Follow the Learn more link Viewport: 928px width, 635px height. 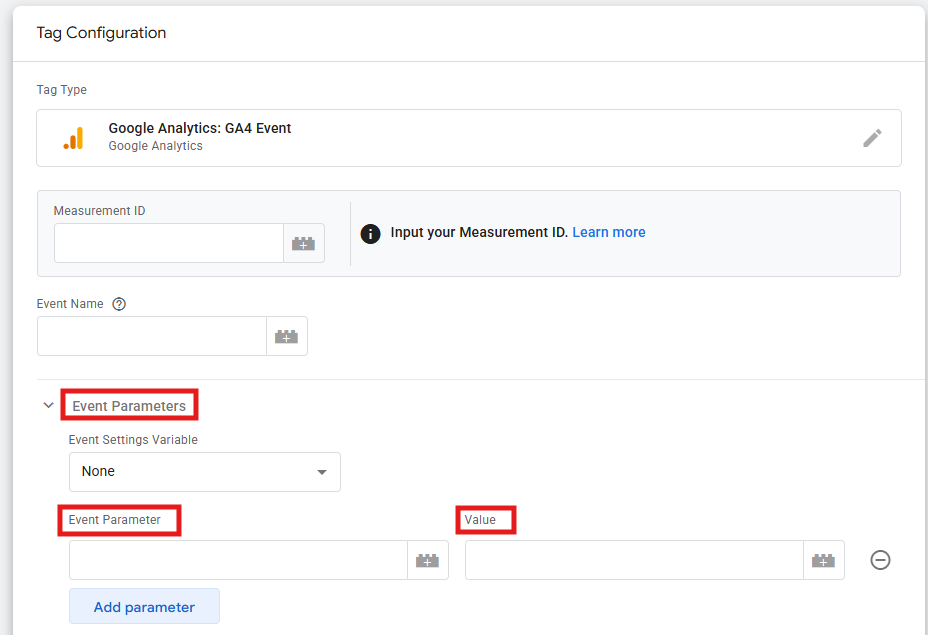pyautogui.click(x=608, y=232)
